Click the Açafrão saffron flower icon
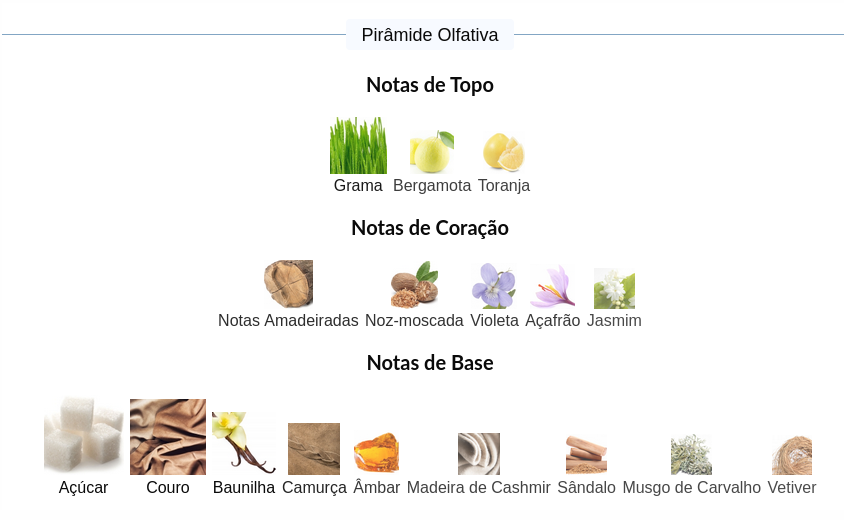The width and height of the screenshot is (844, 520). click(552, 287)
